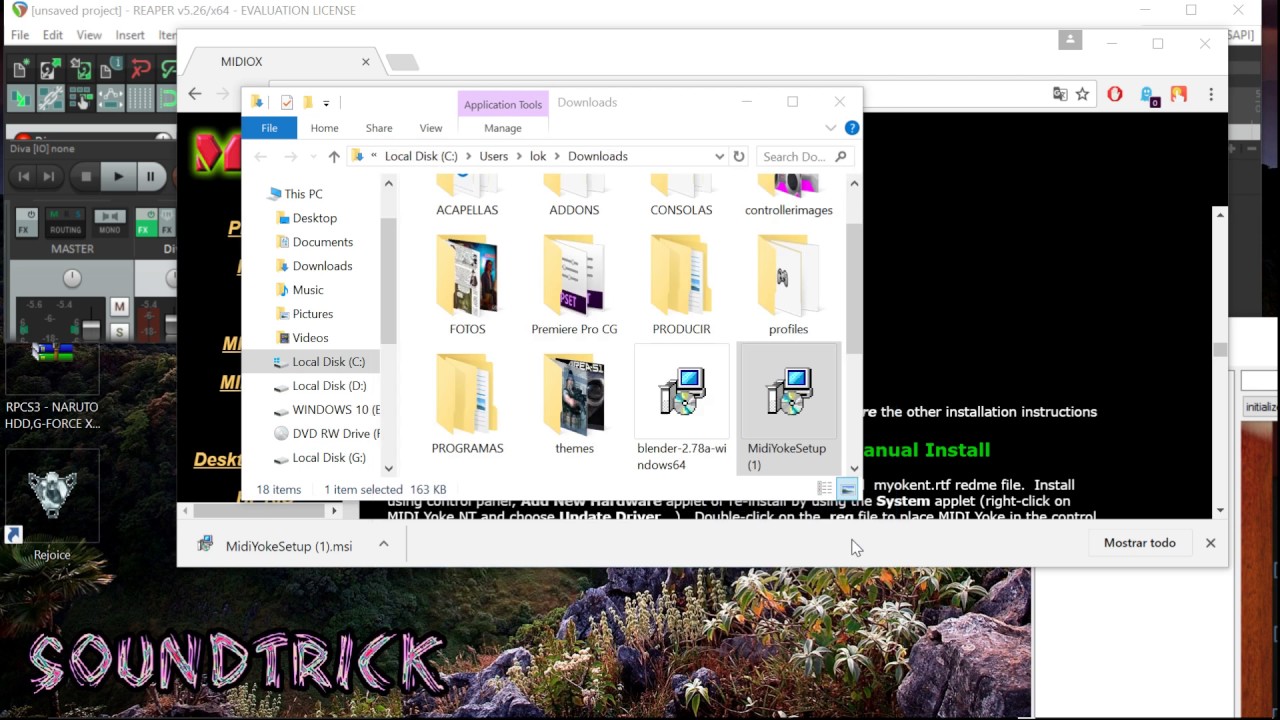Click the Mostrar todo downloads button
Screen dimensions: 1280x720
pyautogui.click(x=1139, y=543)
